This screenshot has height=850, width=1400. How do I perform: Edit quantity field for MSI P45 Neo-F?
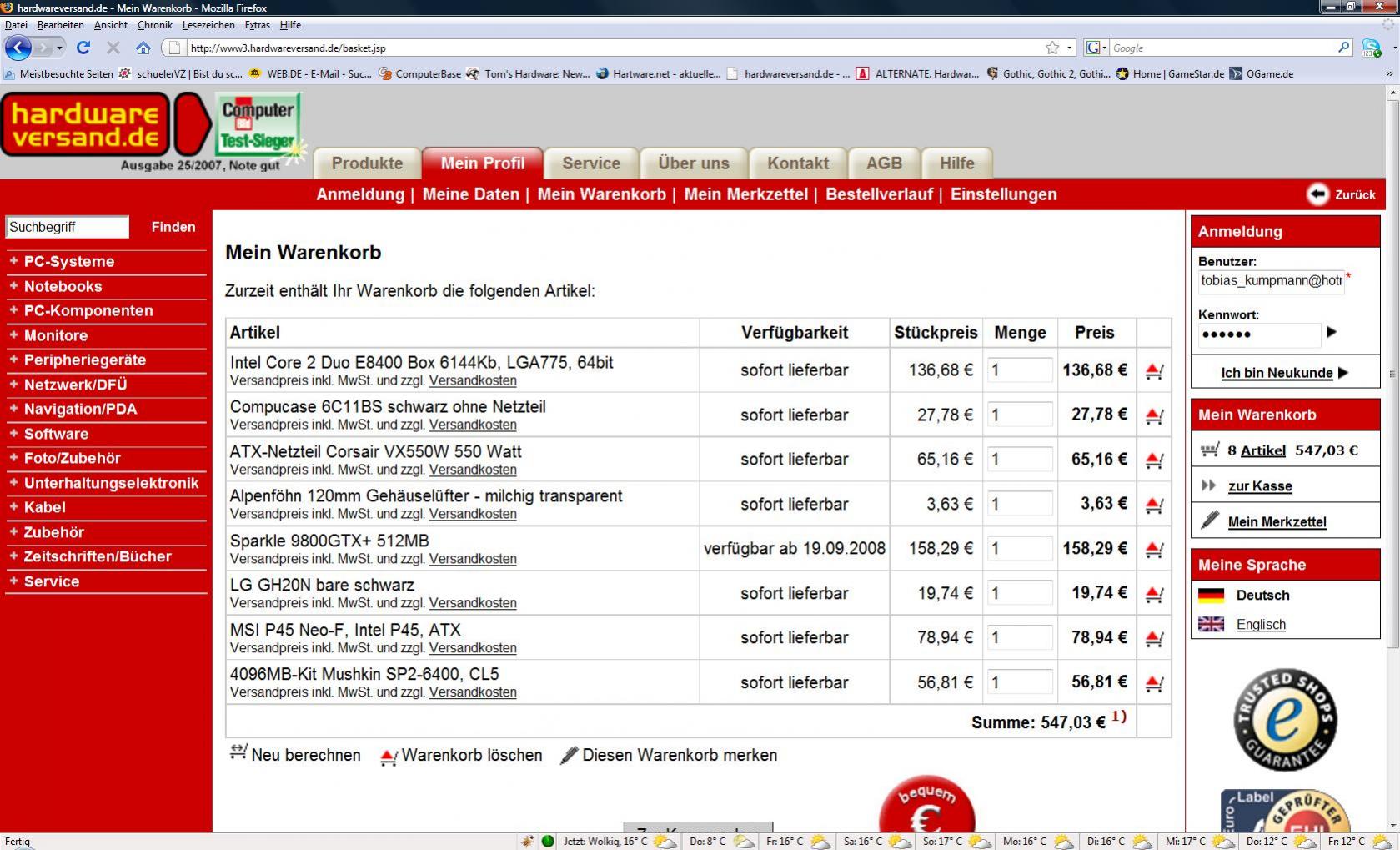(1020, 638)
